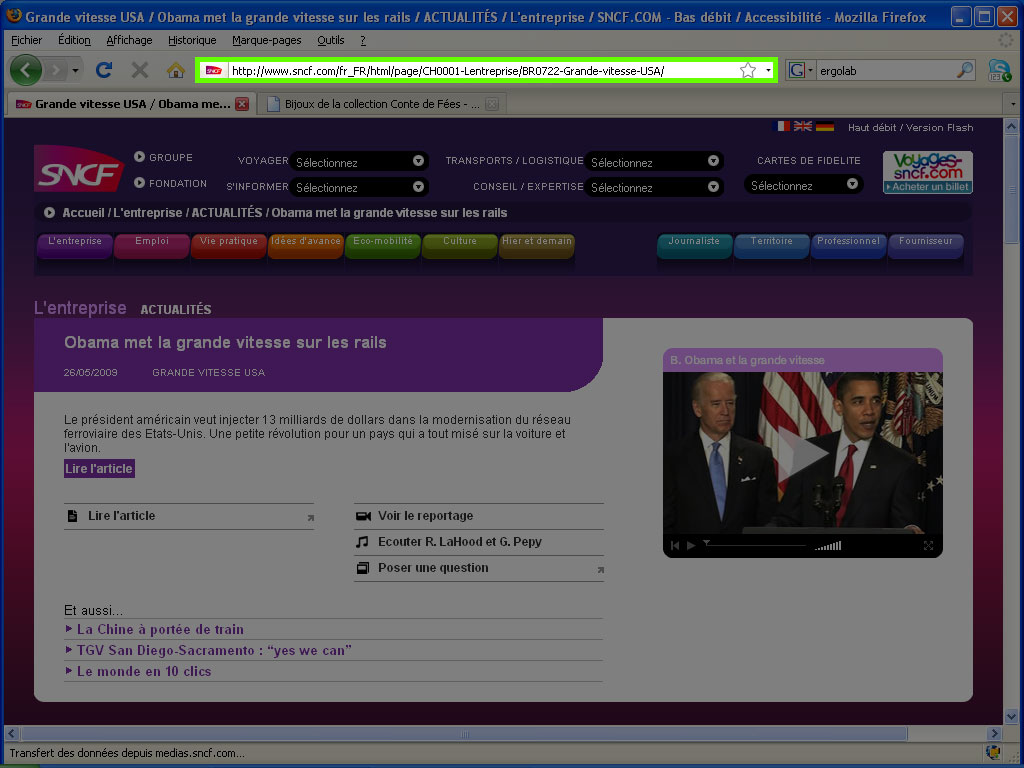Screen dimensions: 1024x768
Task: Switch to German with the flag
Action: 825,126
